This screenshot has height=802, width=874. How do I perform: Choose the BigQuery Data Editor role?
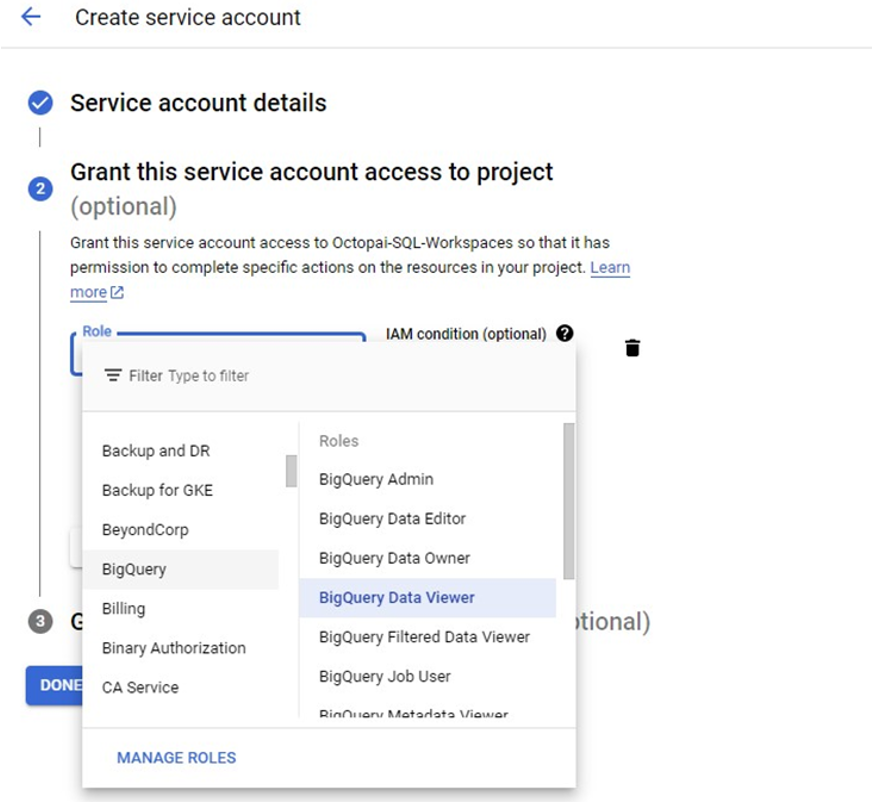392,519
